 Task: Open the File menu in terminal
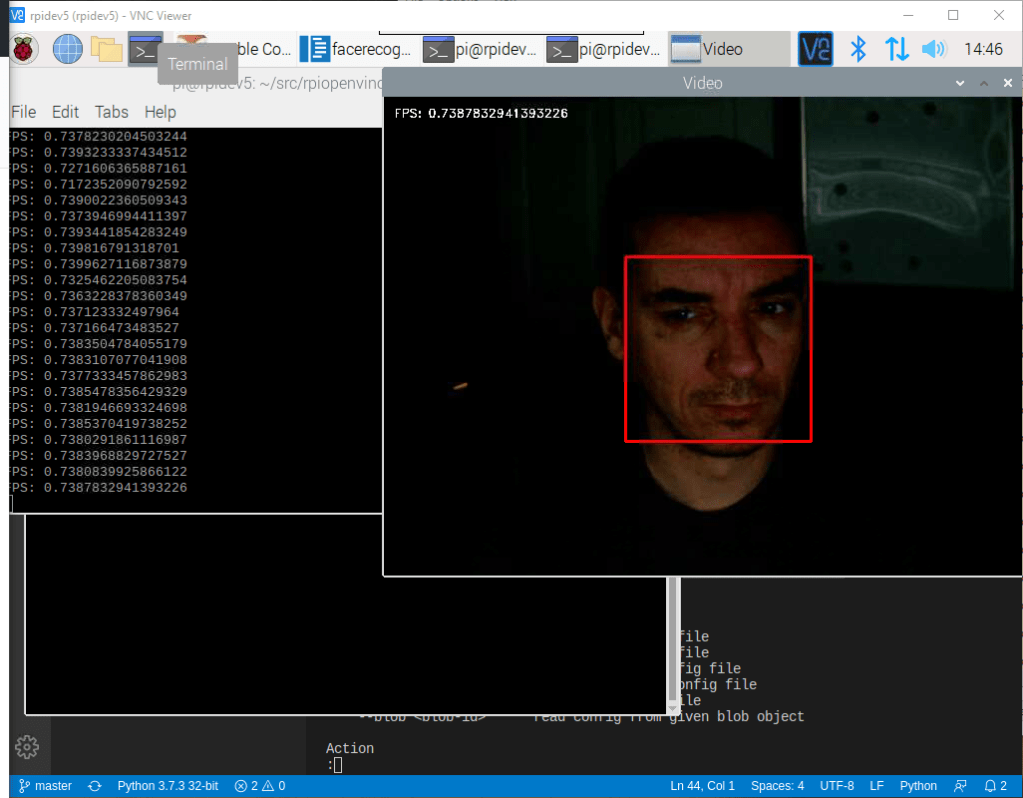[23, 112]
